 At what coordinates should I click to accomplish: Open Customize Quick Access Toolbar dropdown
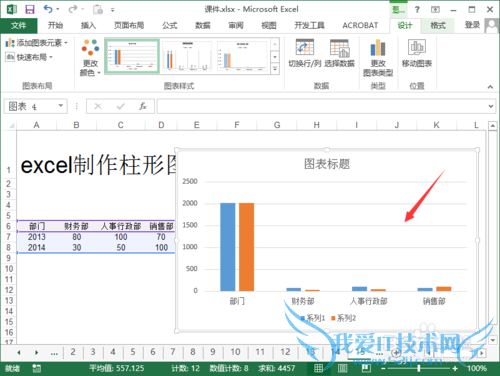[113, 10]
